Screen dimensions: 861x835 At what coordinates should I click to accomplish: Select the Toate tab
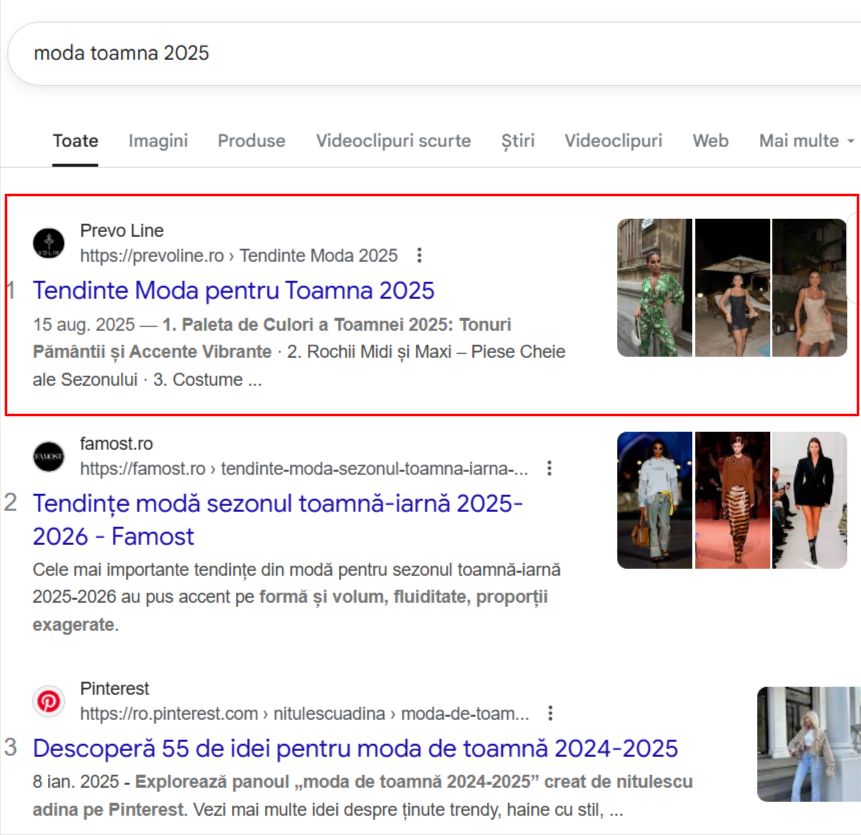pos(75,141)
